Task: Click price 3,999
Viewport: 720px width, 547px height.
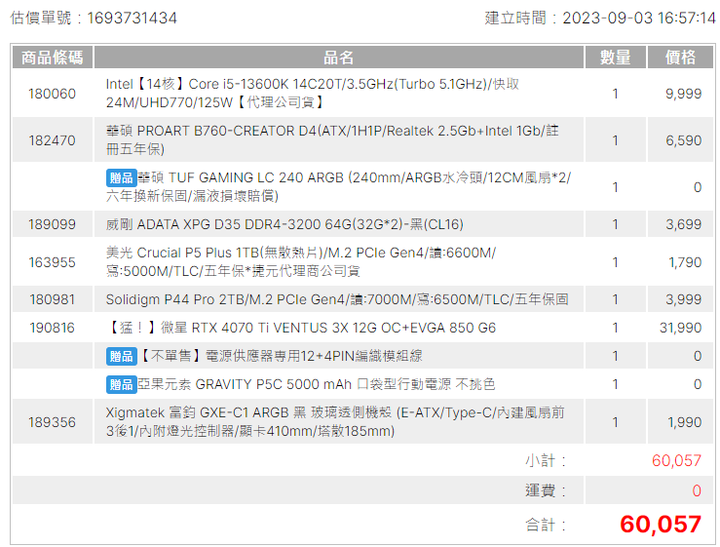Action: click(x=683, y=300)
